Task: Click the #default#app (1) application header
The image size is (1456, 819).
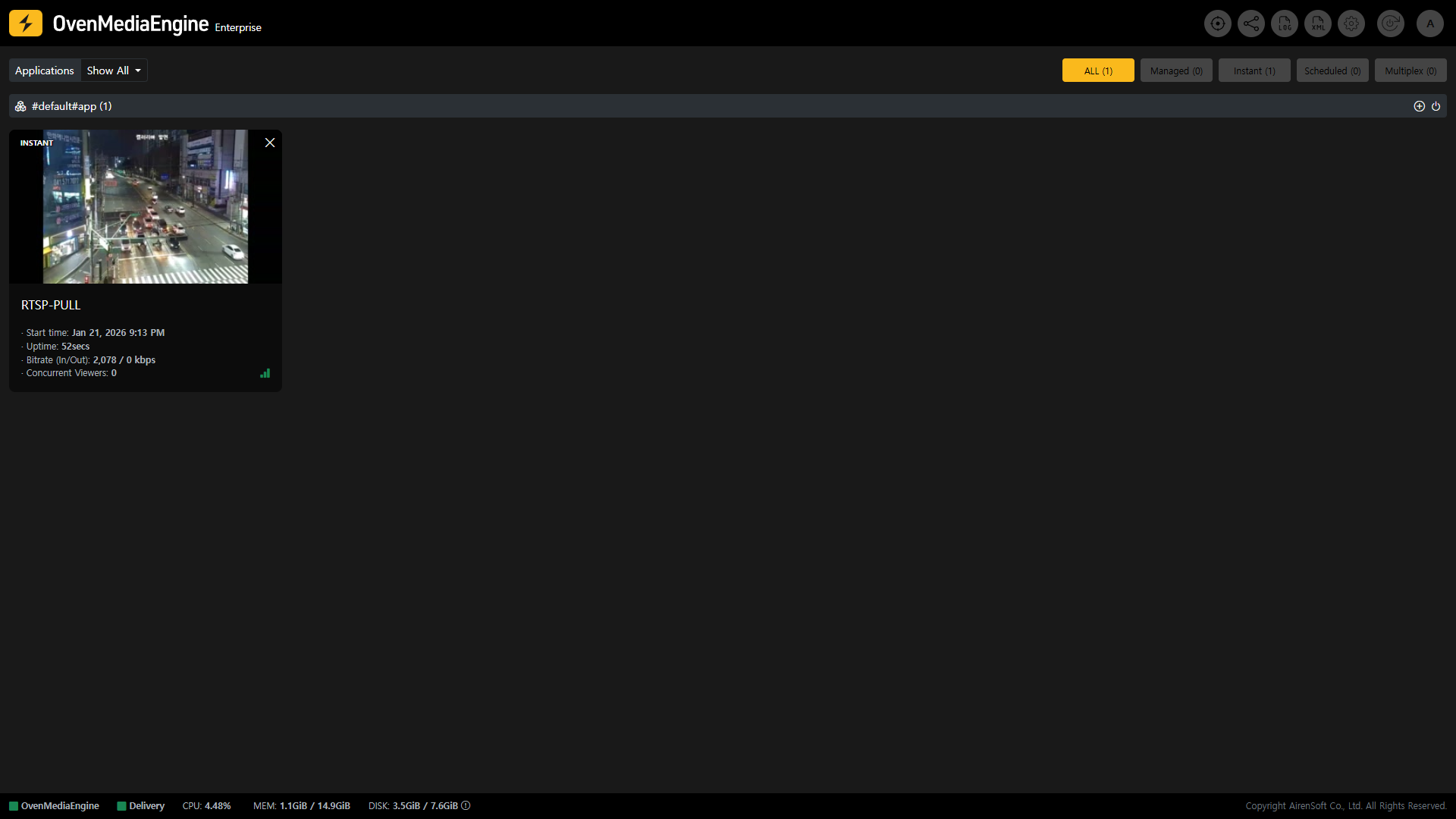Action: (x=71, y=106)
